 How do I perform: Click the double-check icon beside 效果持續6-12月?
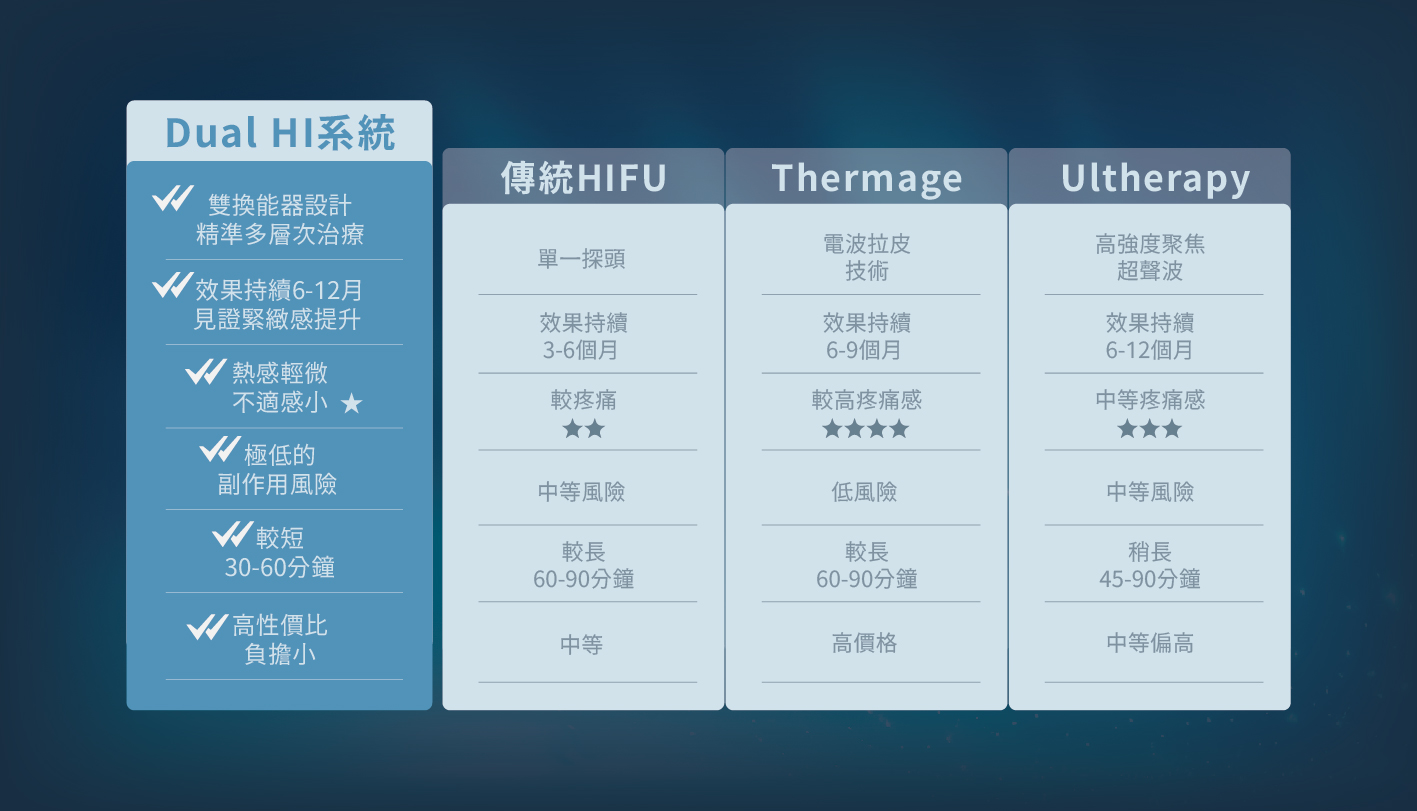[x=172, y=285]
